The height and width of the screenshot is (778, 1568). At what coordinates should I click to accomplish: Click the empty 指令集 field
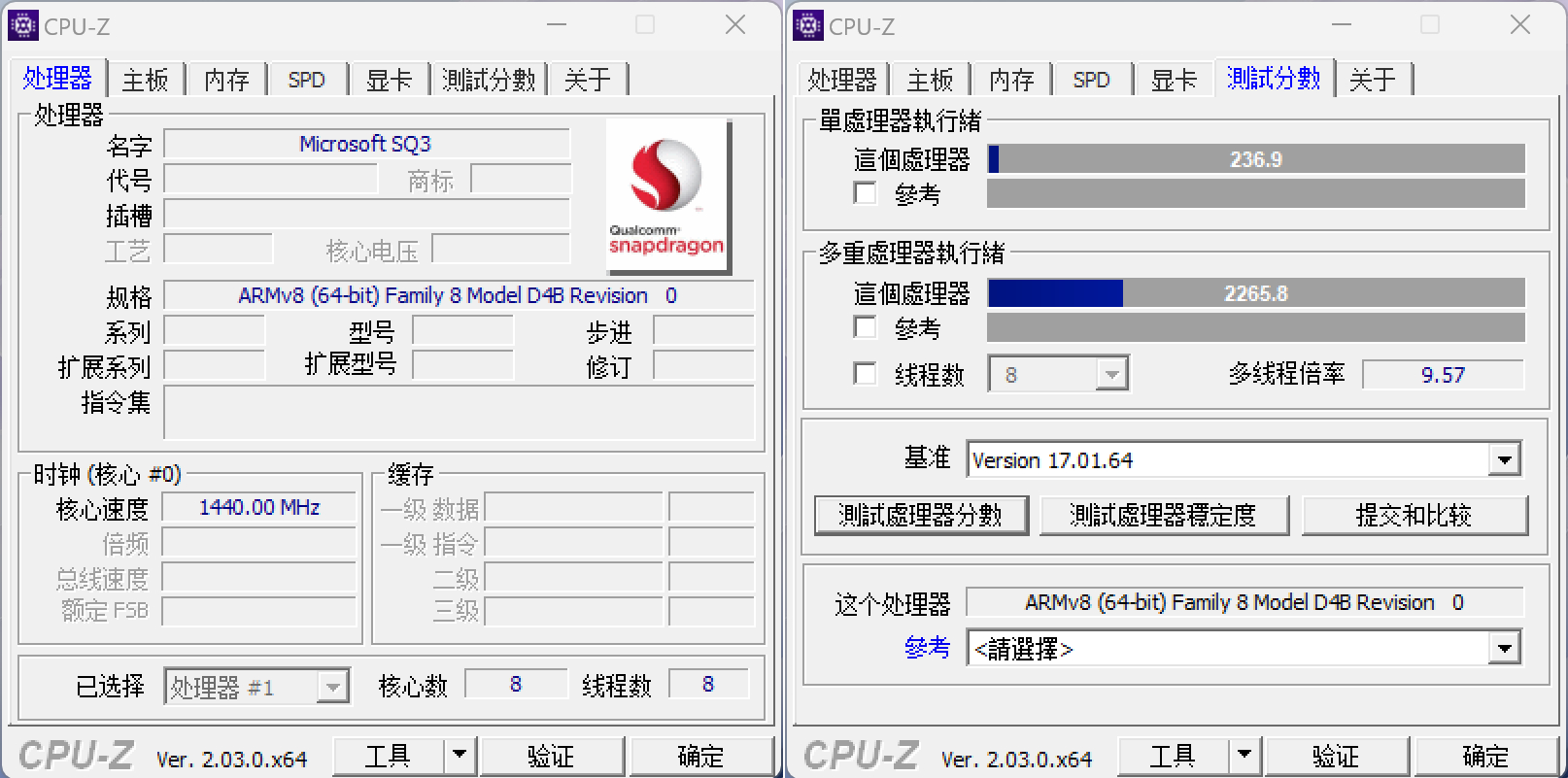(x=459, y=413)
